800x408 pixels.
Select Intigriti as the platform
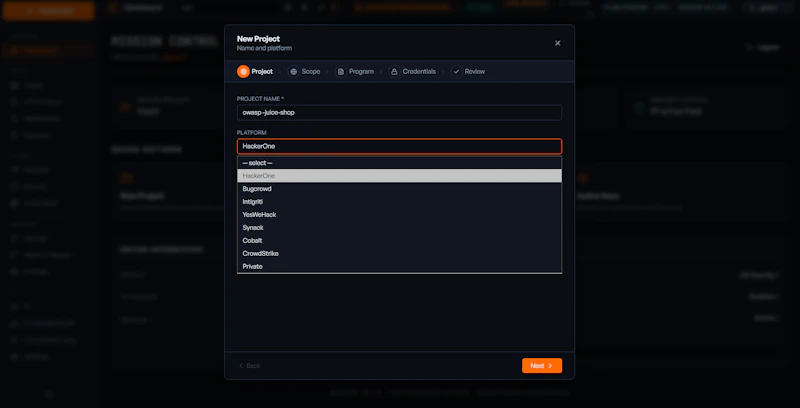click(399, 202)
